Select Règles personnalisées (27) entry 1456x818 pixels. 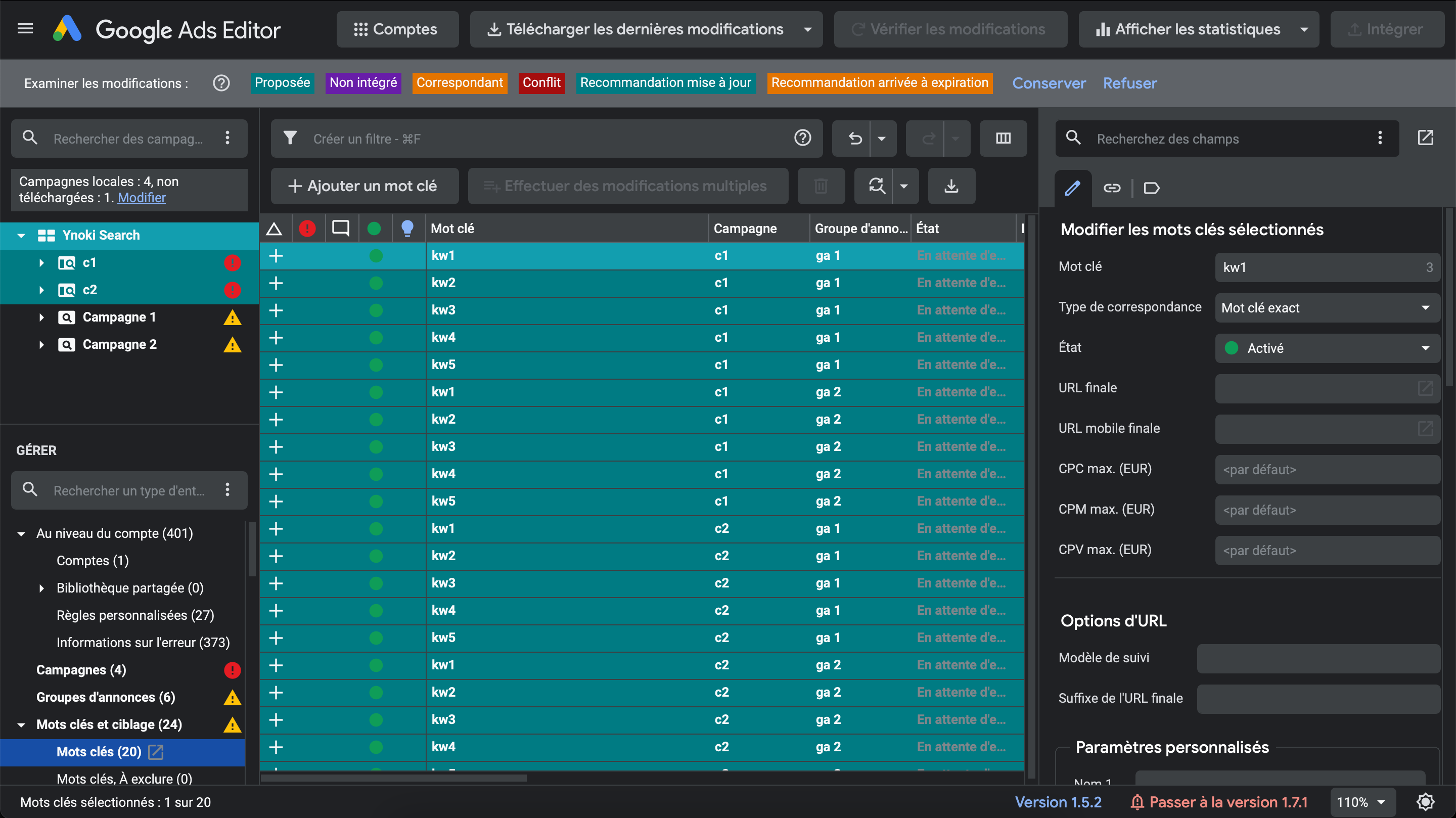coord(135,615)
